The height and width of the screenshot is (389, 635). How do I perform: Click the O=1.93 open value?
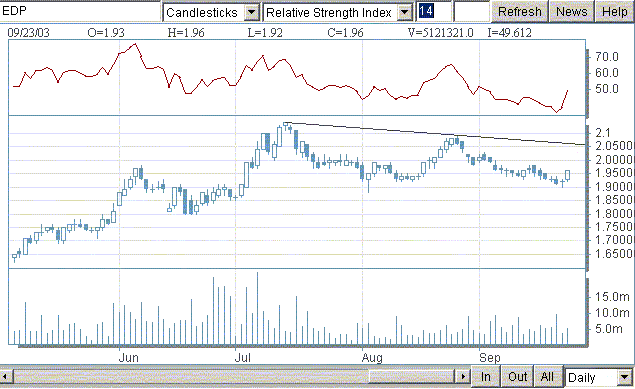coord(106,33)
